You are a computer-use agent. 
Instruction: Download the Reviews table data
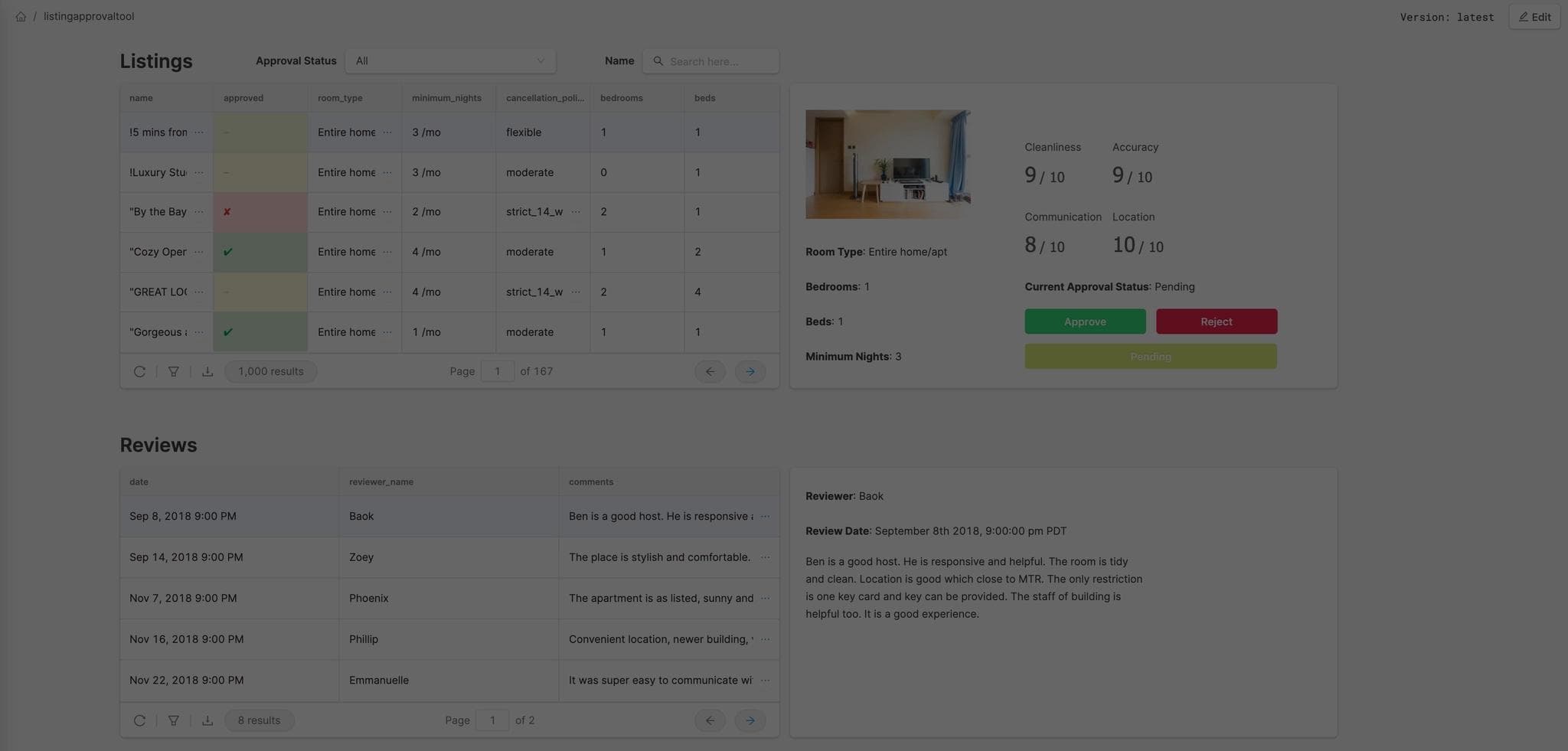[207, 720]
